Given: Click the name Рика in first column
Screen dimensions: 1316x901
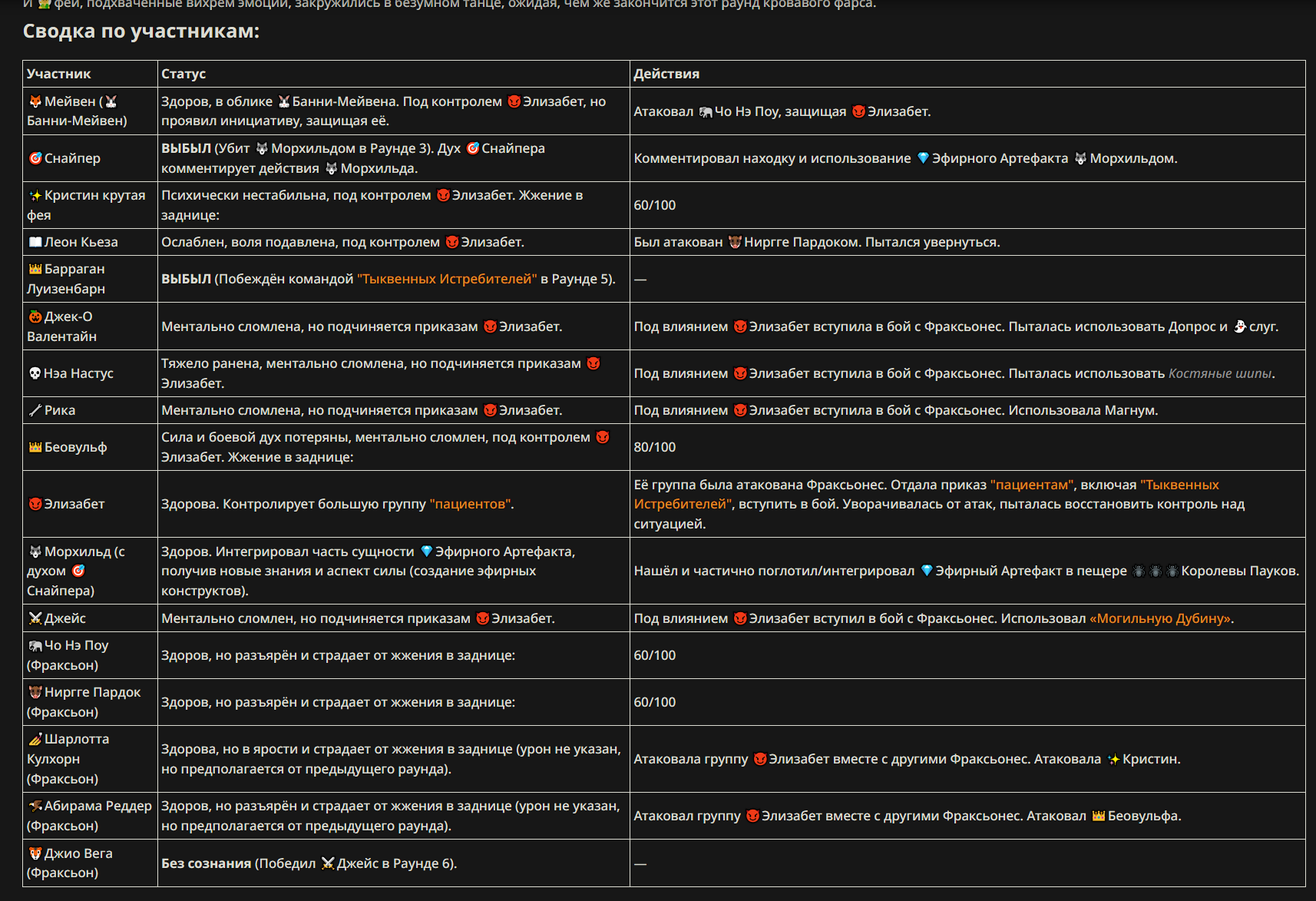Looking at the screenshot, I should pos(60,410).
